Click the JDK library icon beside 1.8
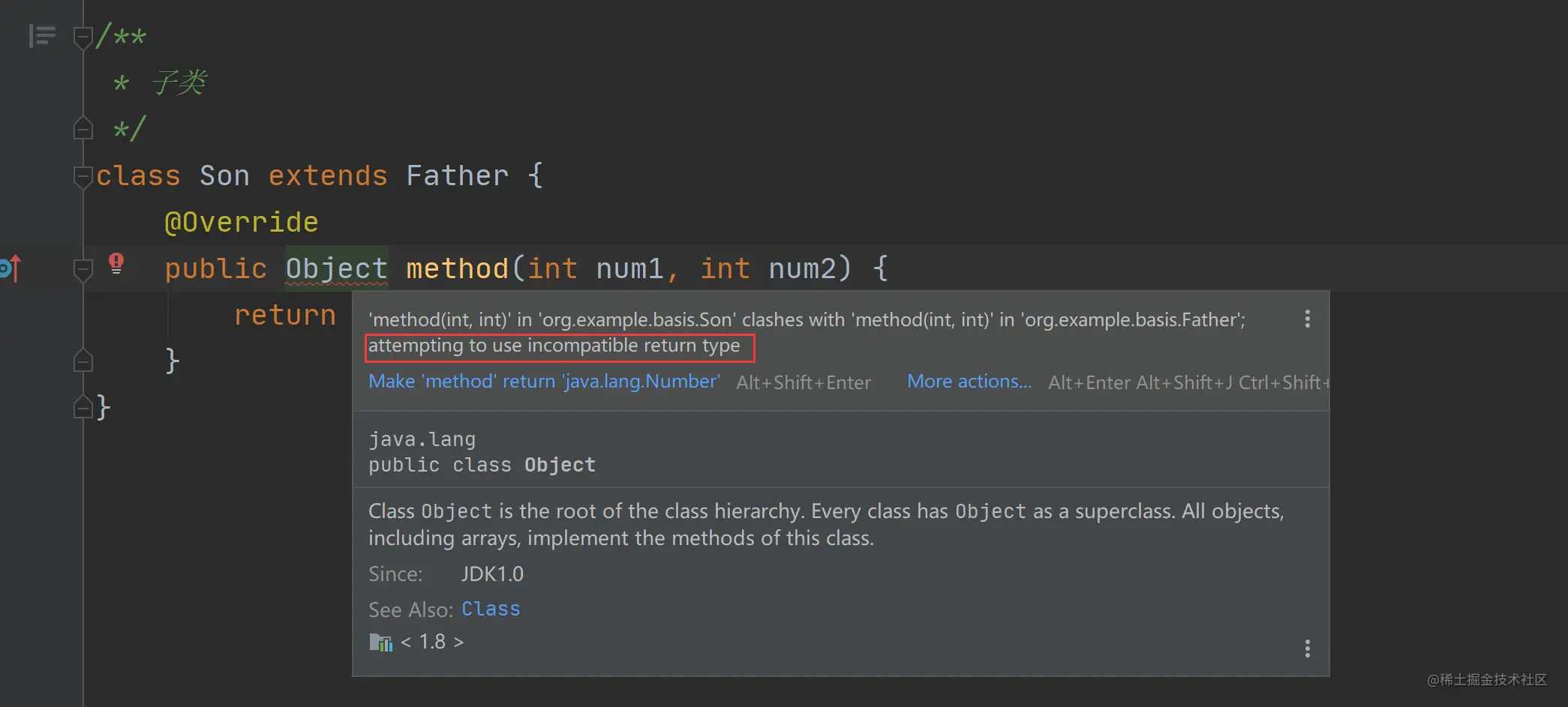The width and height of the screenshot is (1568, 707). click(381, 643)
